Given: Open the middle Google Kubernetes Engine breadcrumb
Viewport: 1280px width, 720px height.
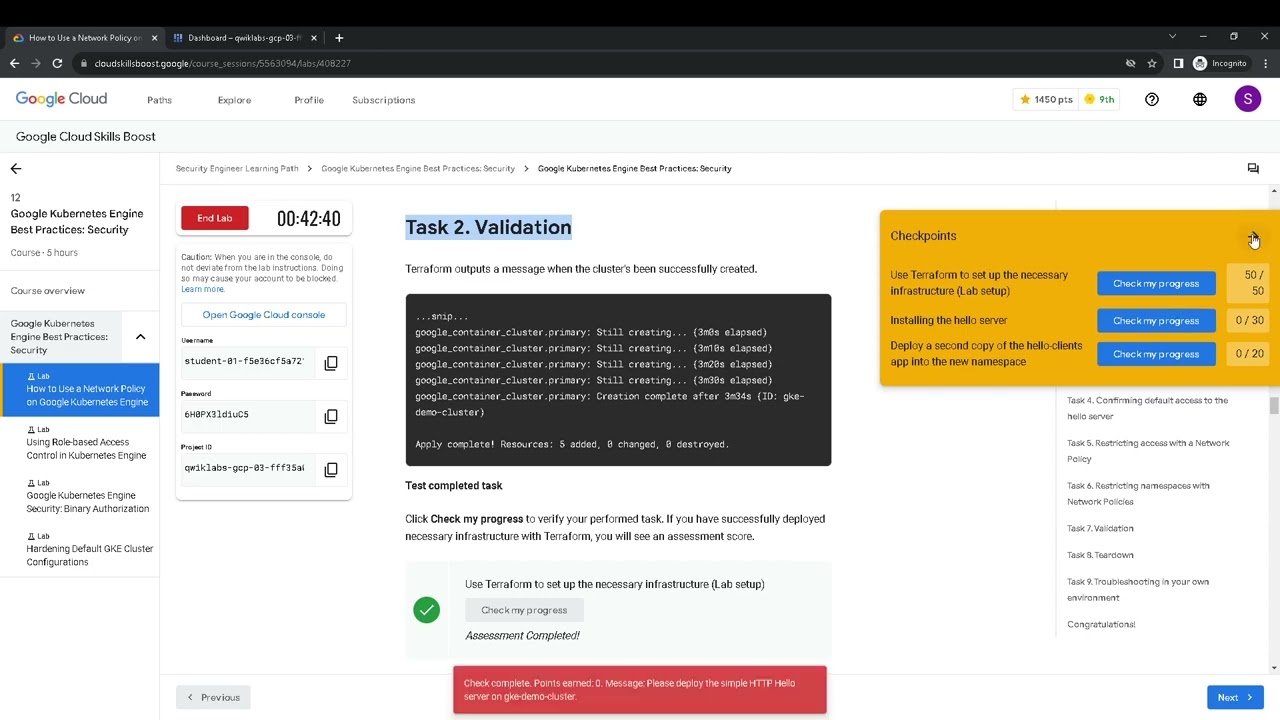Looking at the screenshot, I should click(418, 168).
